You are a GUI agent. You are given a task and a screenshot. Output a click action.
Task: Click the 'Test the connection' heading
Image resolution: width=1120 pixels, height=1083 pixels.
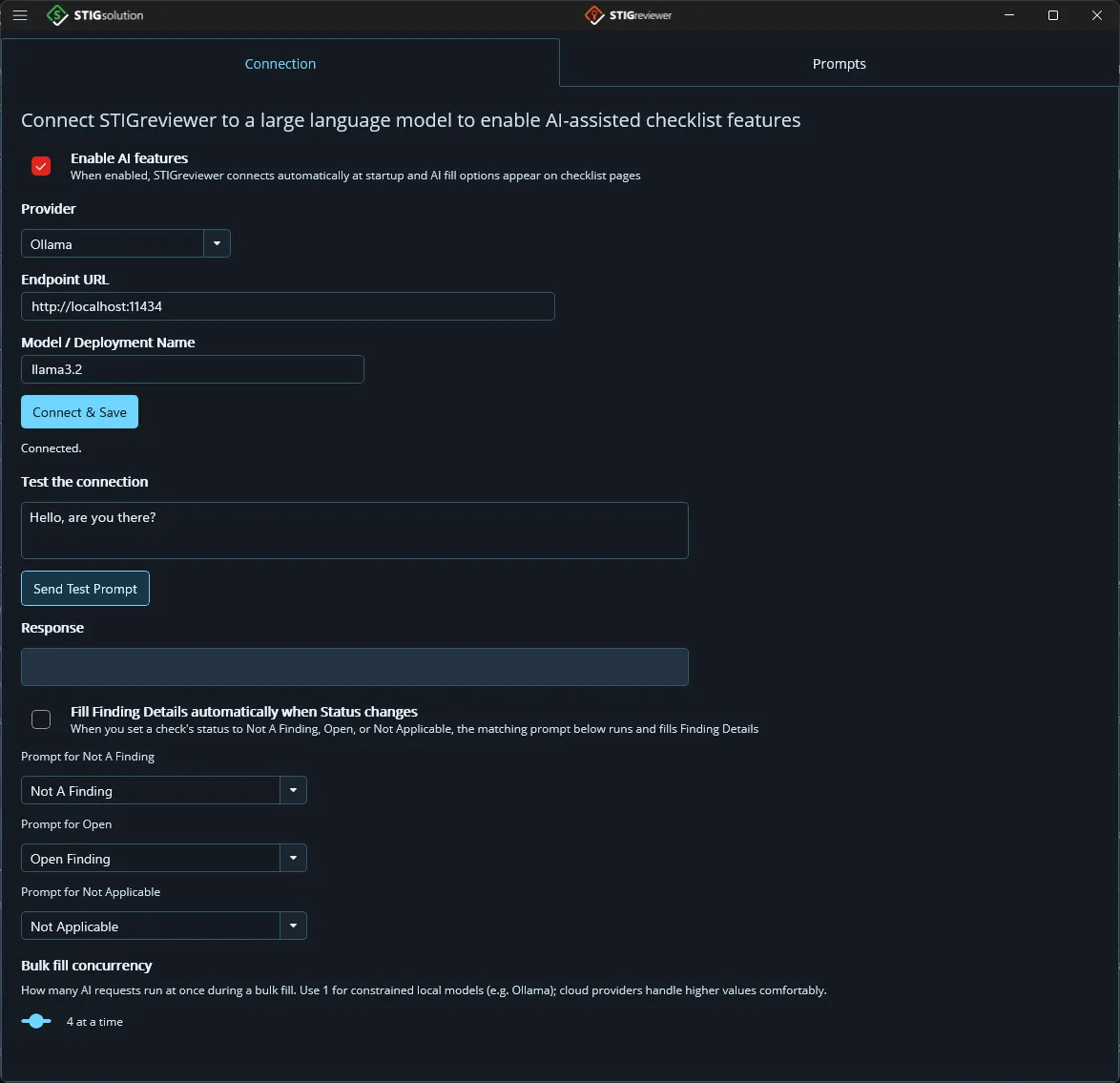point(84,482)
